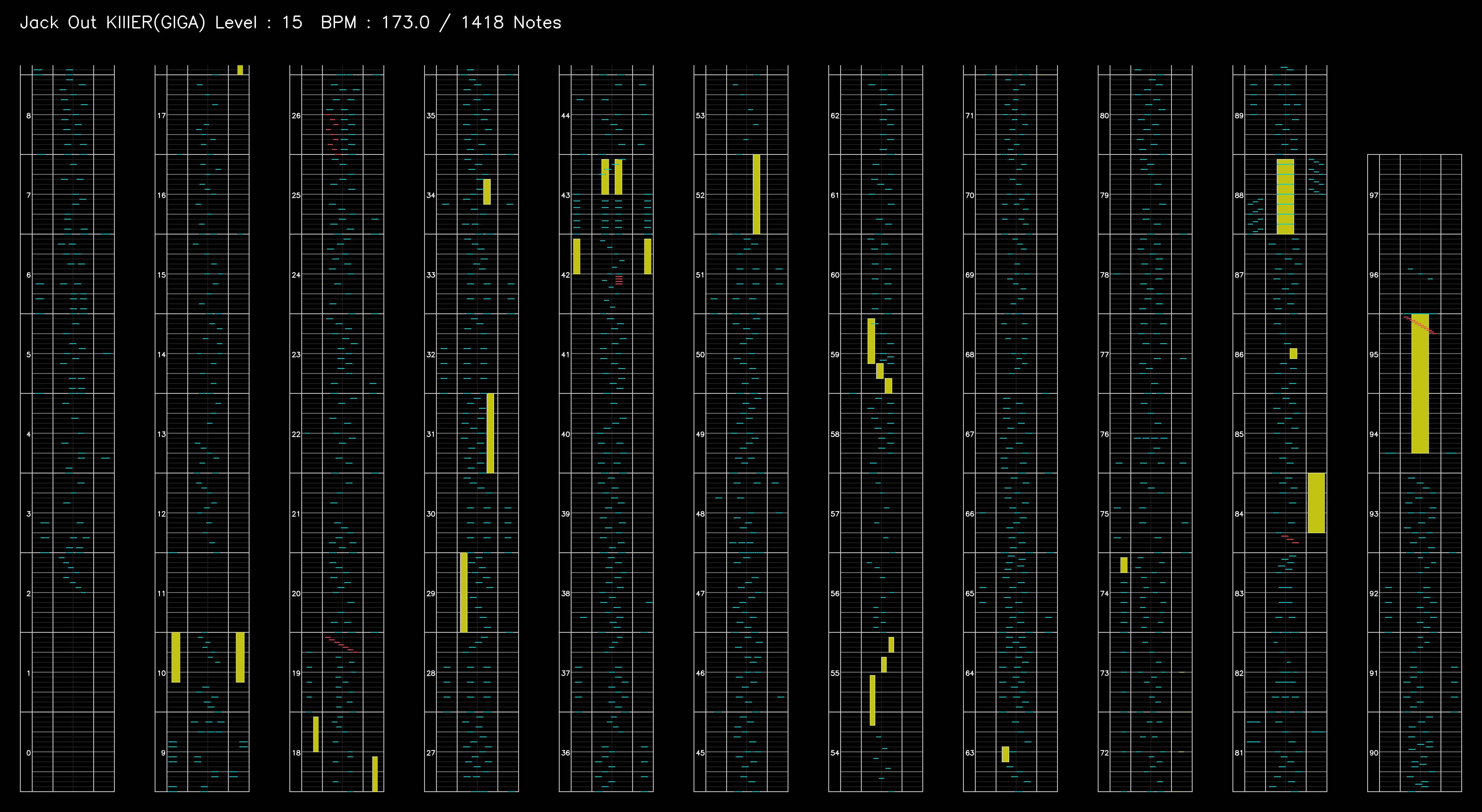Click the right yellow long note in measure 43
This screenshot has height=812, width=1482.
coord(619,177)
